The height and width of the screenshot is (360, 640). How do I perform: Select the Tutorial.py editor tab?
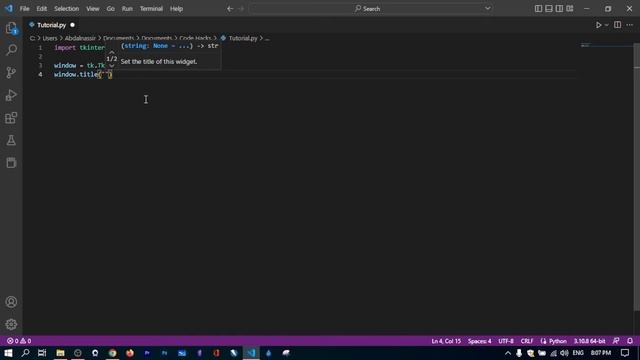52,25
